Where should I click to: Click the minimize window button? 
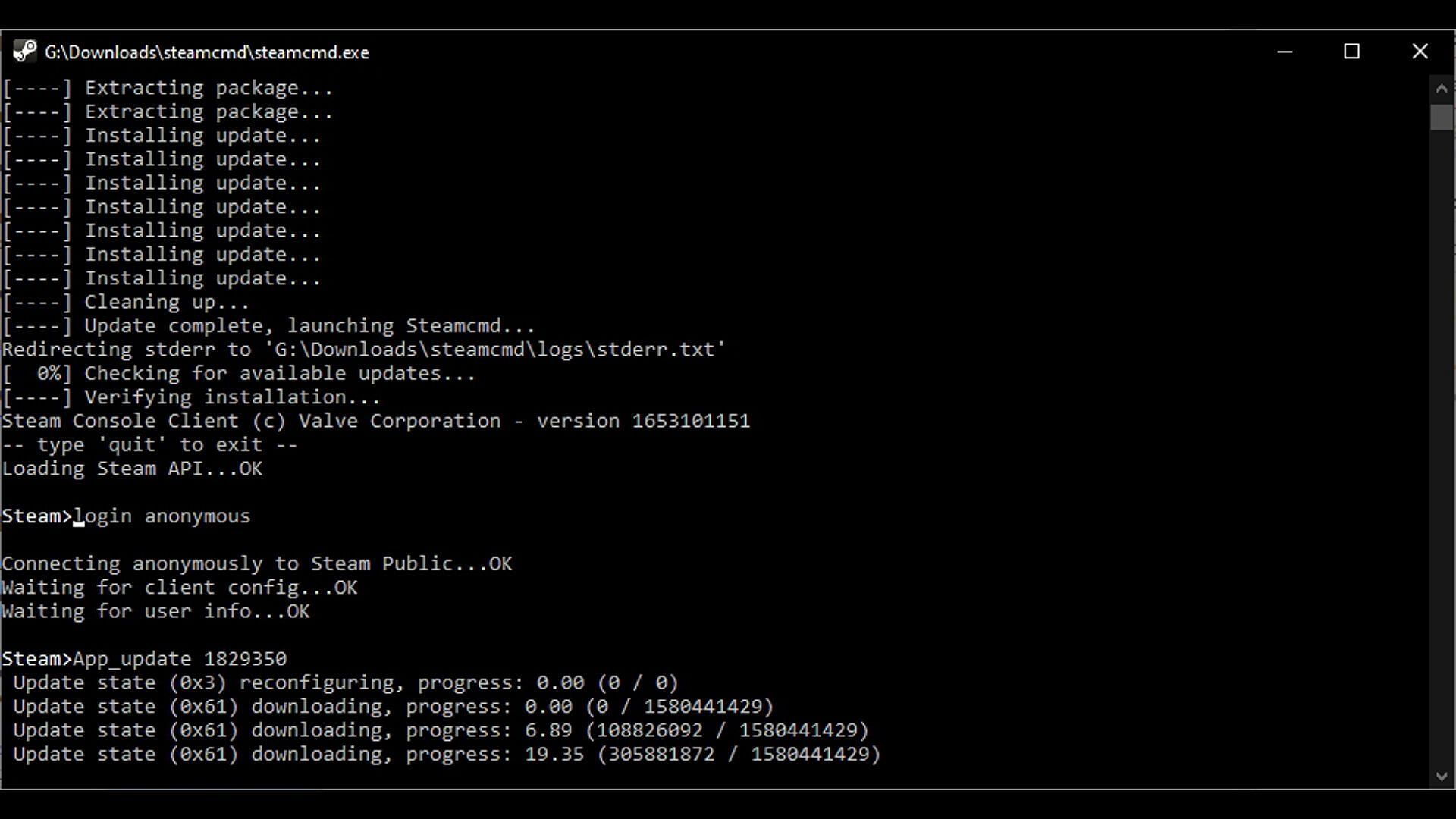1285,51
